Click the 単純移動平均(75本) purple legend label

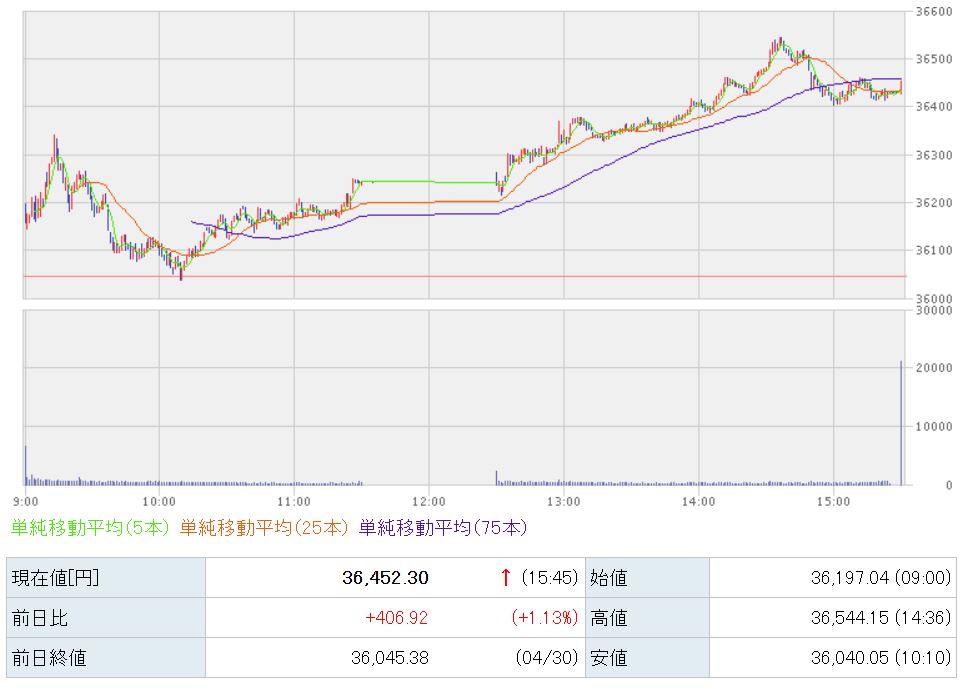click(443, 528)
